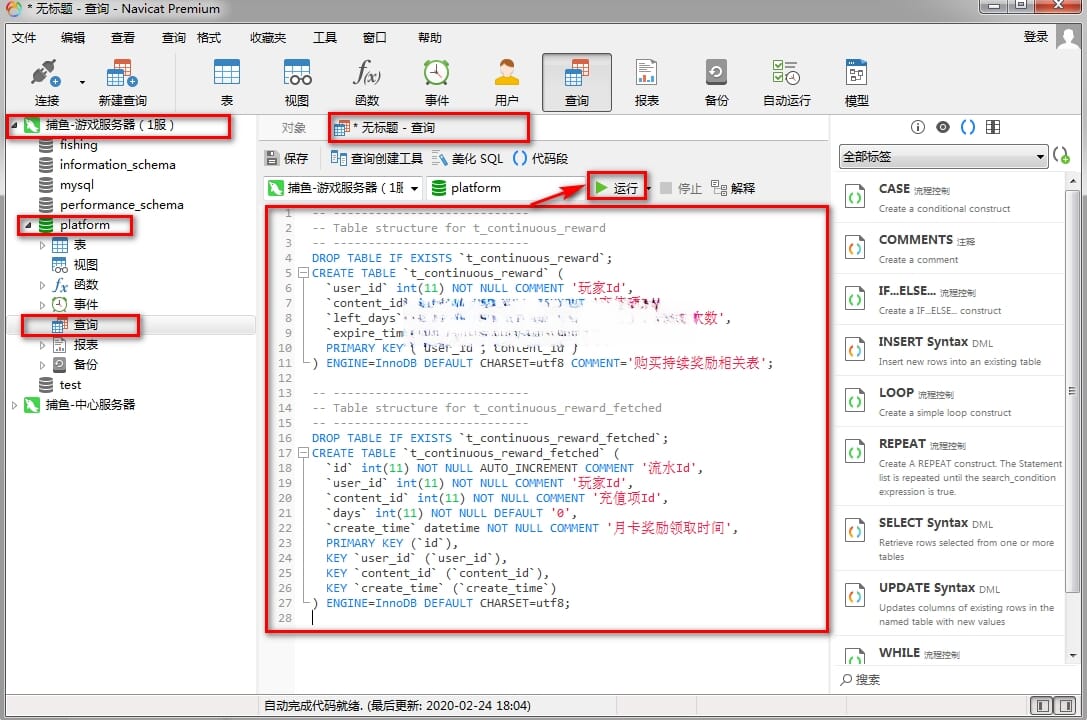Click the Explain (解释) button

coord(733,188)
